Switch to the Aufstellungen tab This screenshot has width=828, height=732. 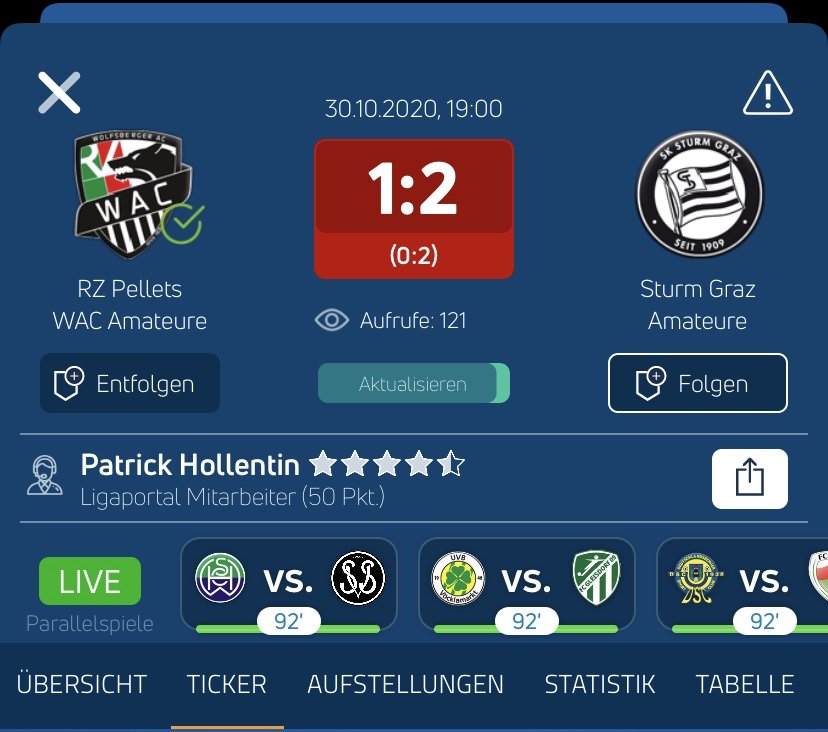(406, 684)
